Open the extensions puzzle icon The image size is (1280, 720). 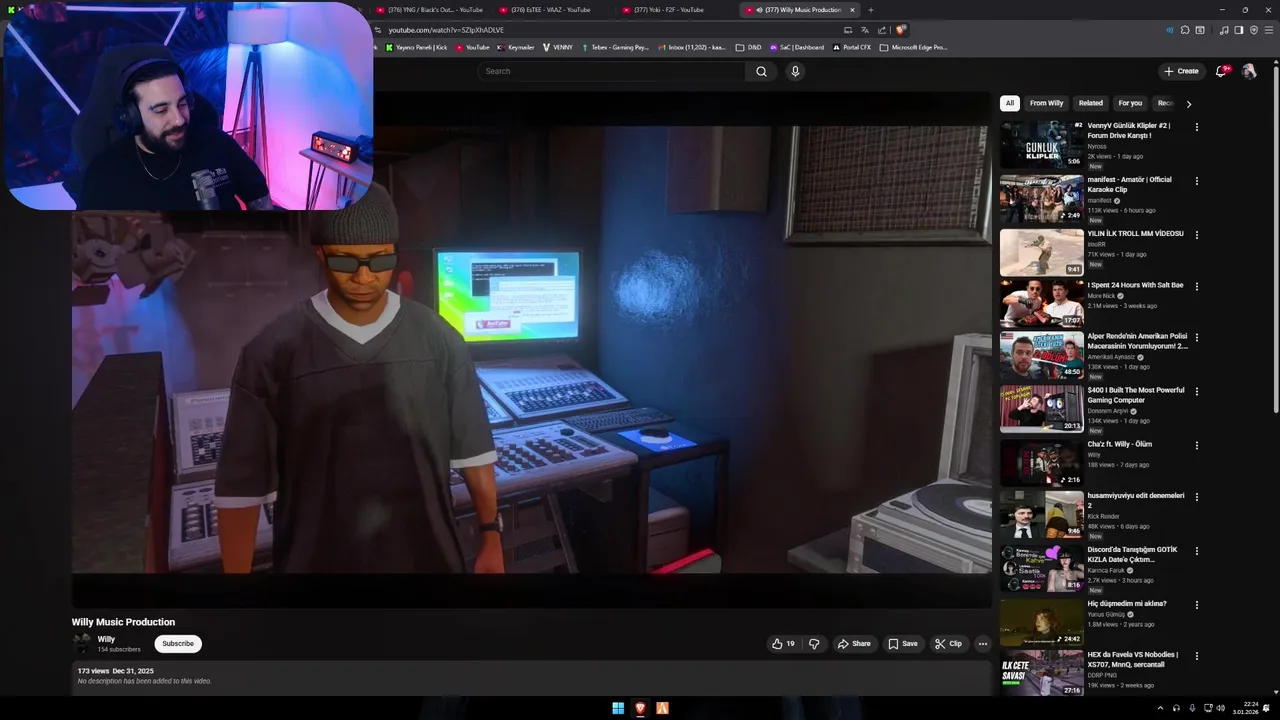pos(1185,30)
